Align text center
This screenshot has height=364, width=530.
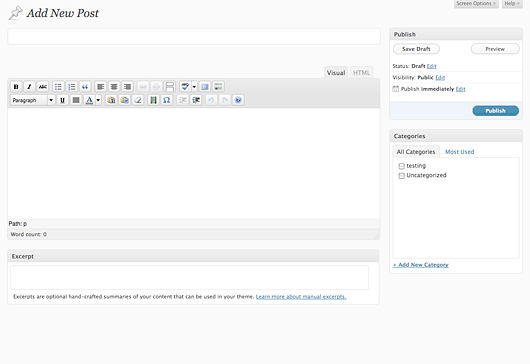pyautogui.click(x=114, y=87)
